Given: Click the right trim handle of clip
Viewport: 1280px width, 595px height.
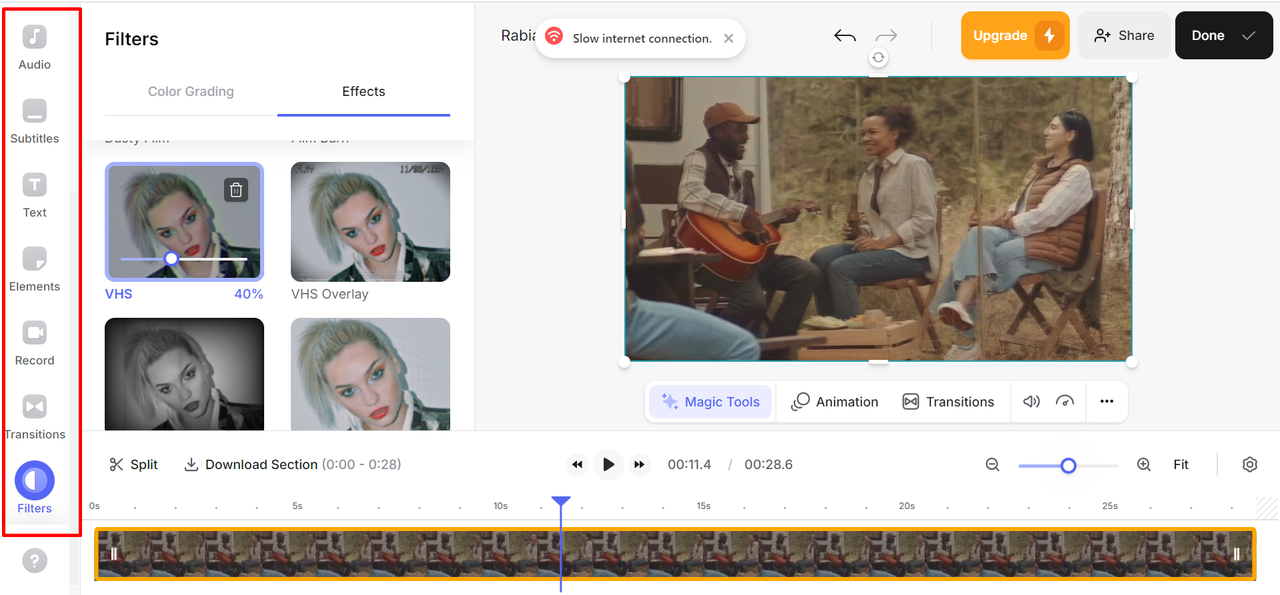Looking at the screenshot, I should coord(1236,554).
